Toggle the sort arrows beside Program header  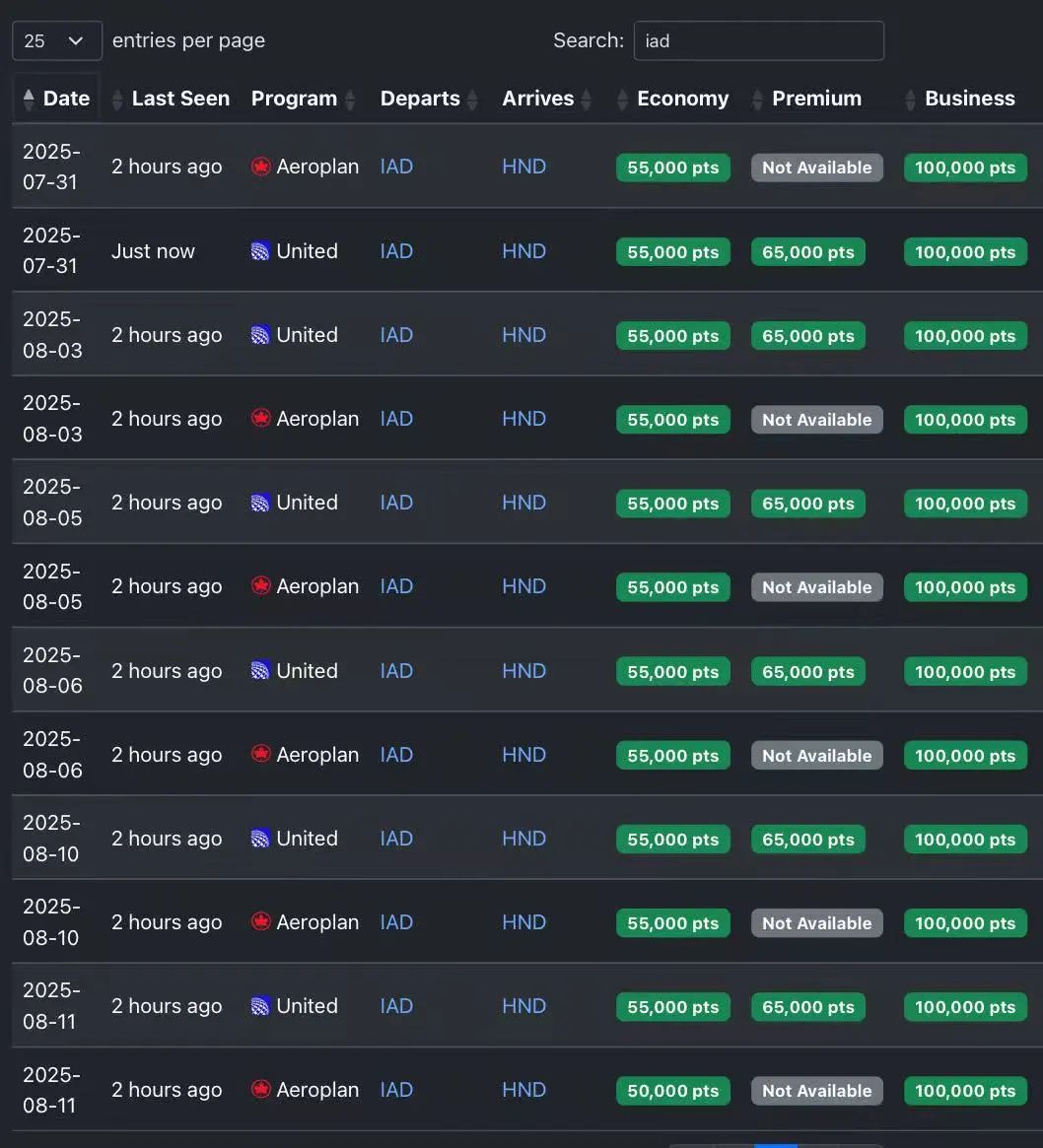coord(350,99)
